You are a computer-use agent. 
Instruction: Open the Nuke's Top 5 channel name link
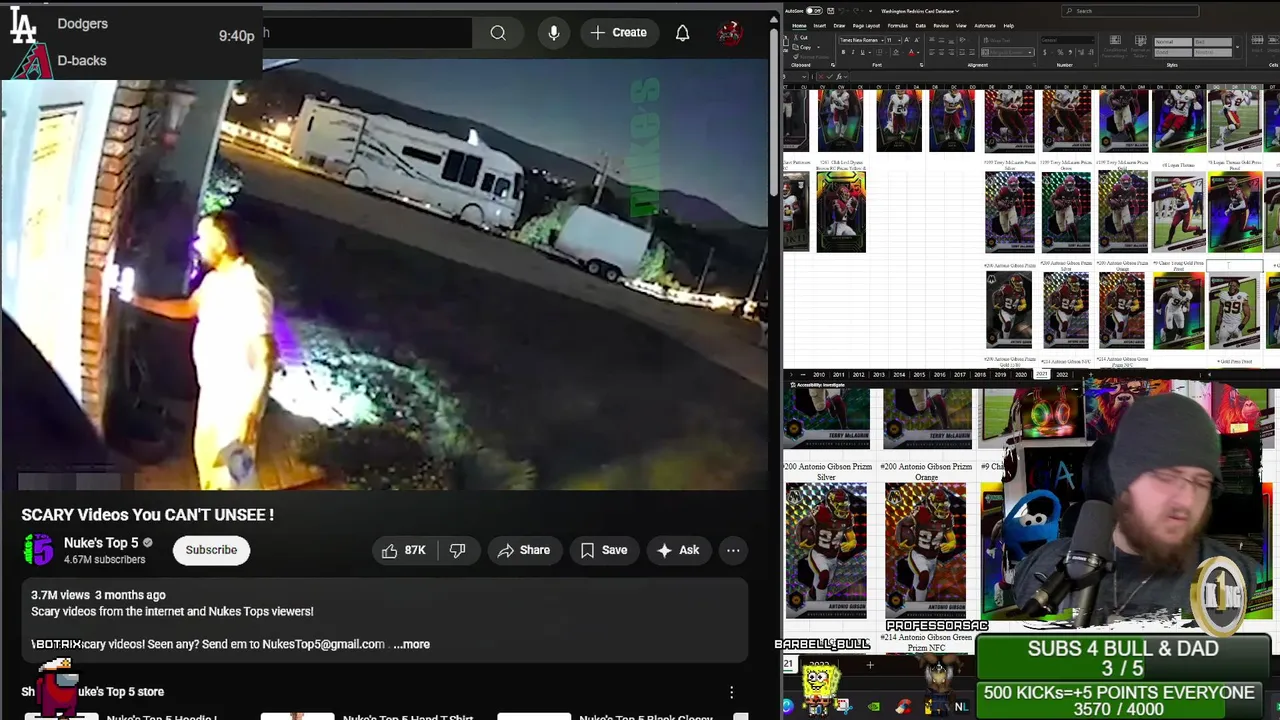click(x=101, y=543)
